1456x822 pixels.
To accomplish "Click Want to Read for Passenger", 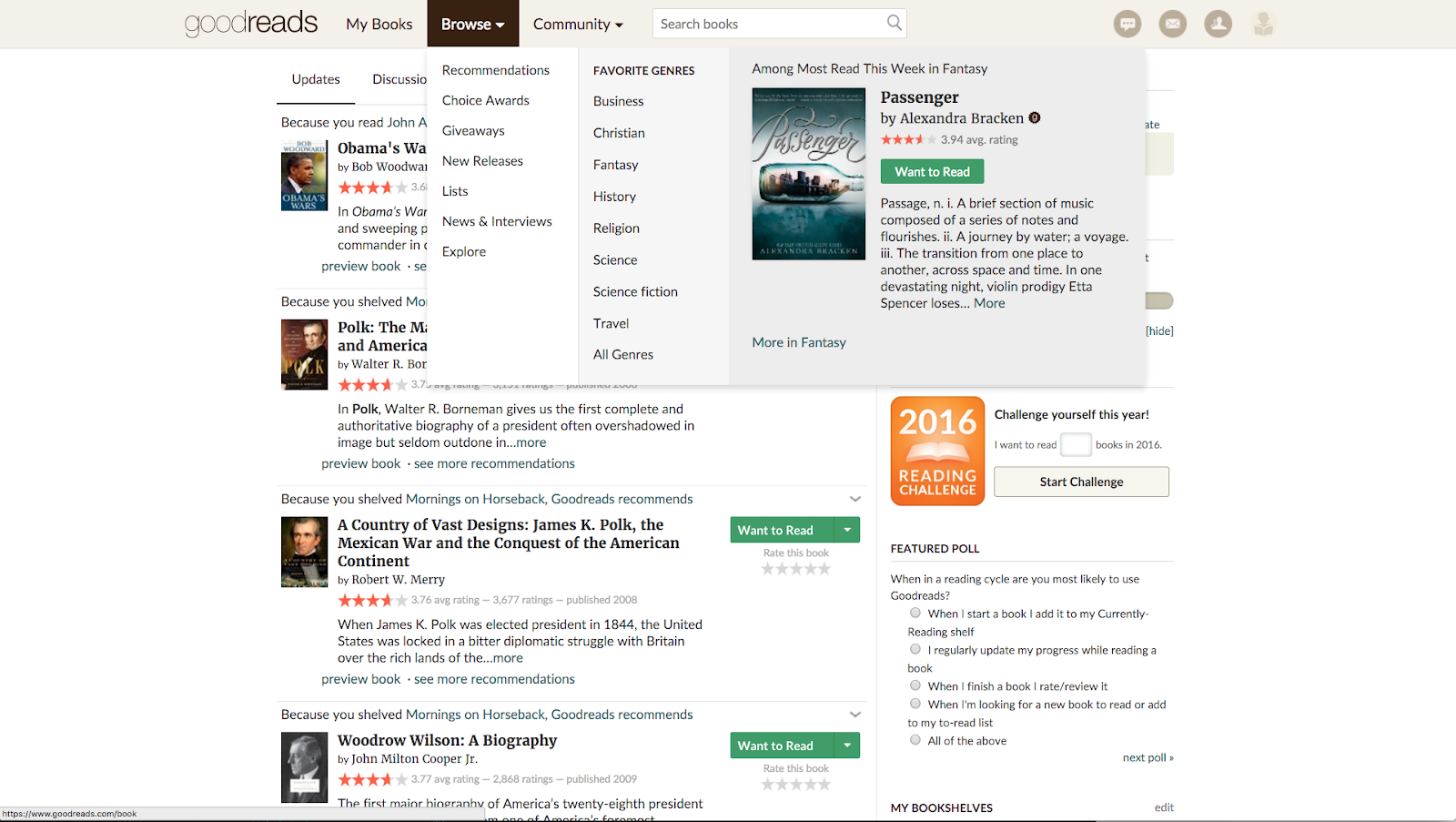I will [933, 171].
